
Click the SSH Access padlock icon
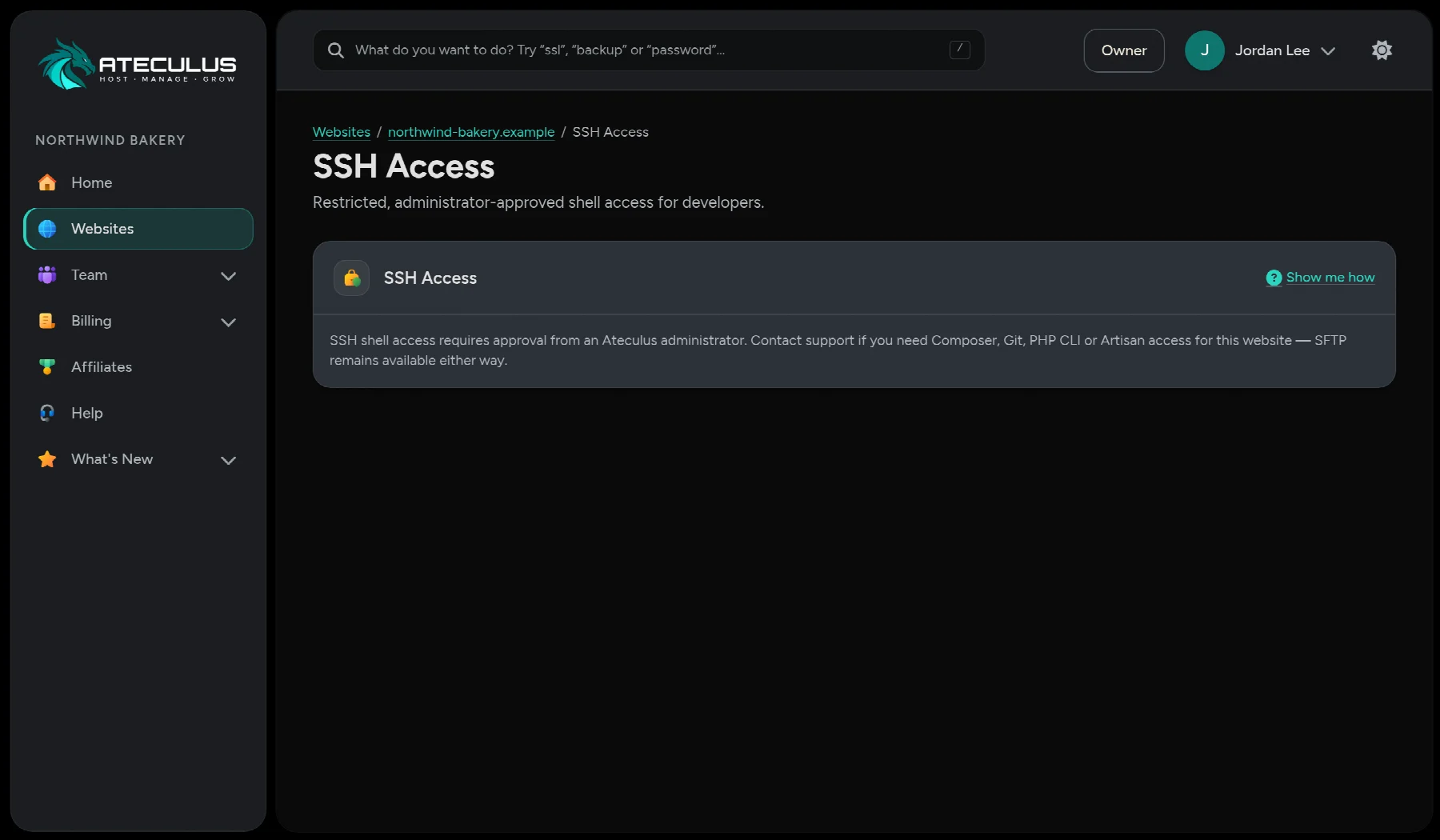click(x=351, y=278)
